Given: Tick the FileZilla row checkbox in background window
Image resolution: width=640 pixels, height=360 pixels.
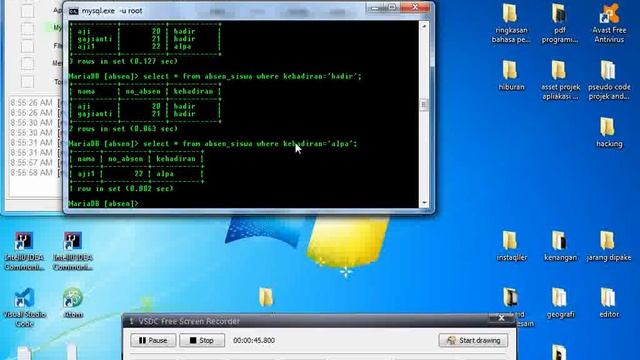Looking at the screenshot, I should click(x=27, y=46).
